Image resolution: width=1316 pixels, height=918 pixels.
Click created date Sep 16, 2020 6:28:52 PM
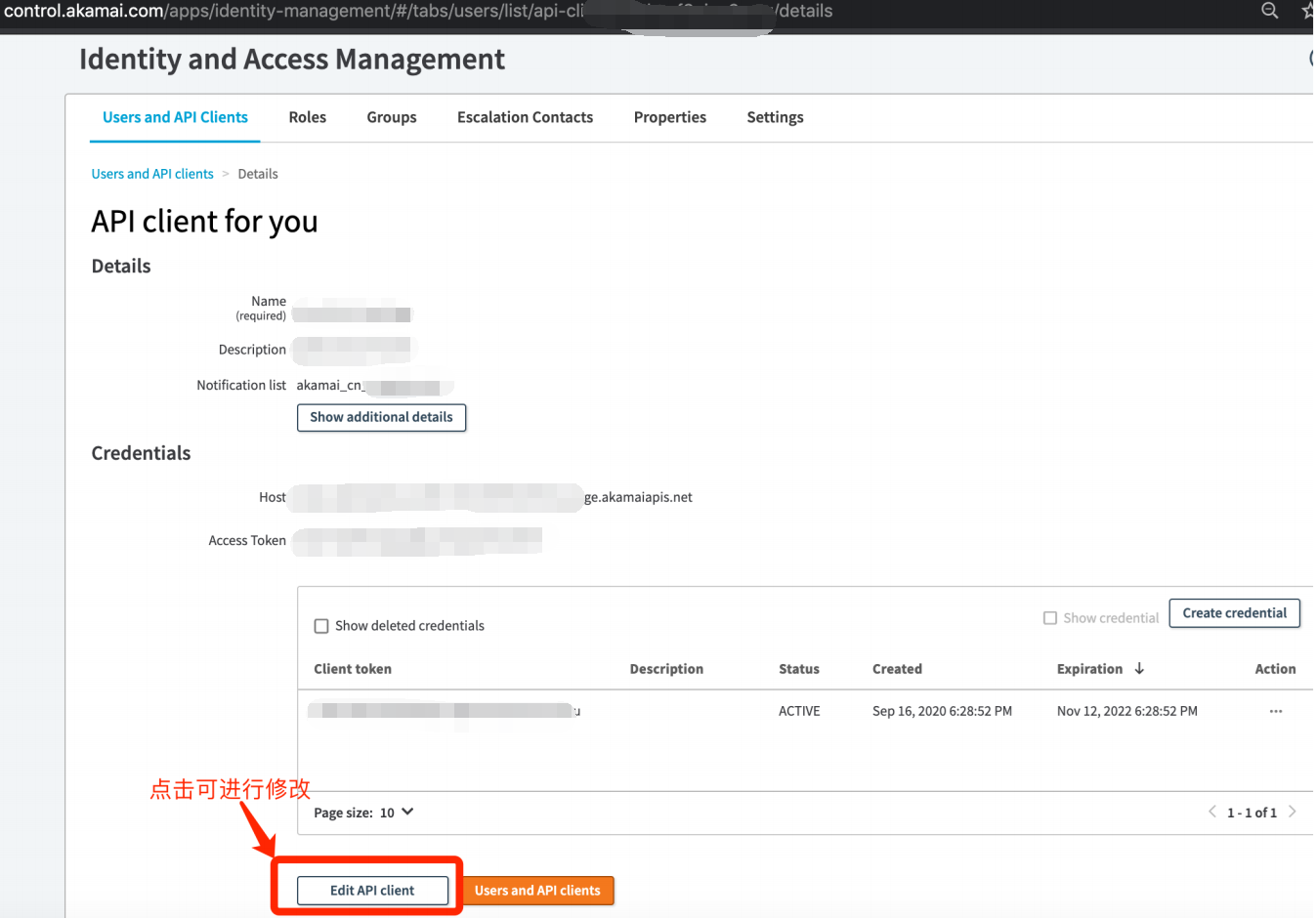[x=942, y=711]
